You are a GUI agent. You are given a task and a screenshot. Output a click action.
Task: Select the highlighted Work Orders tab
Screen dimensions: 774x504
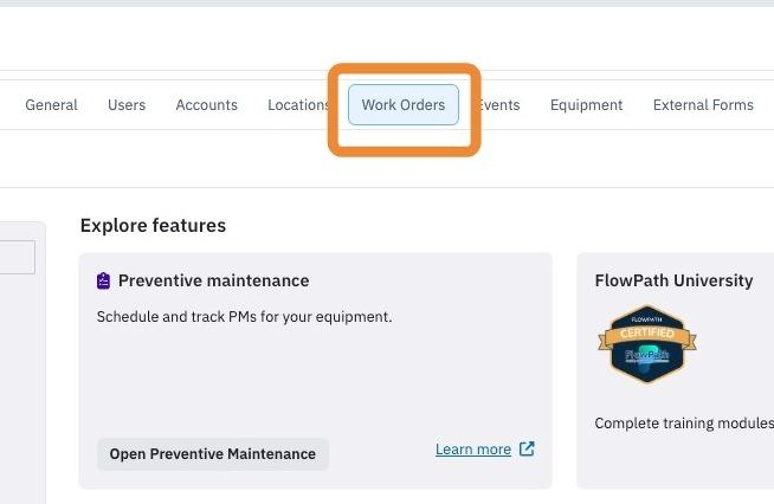(403, 105)
